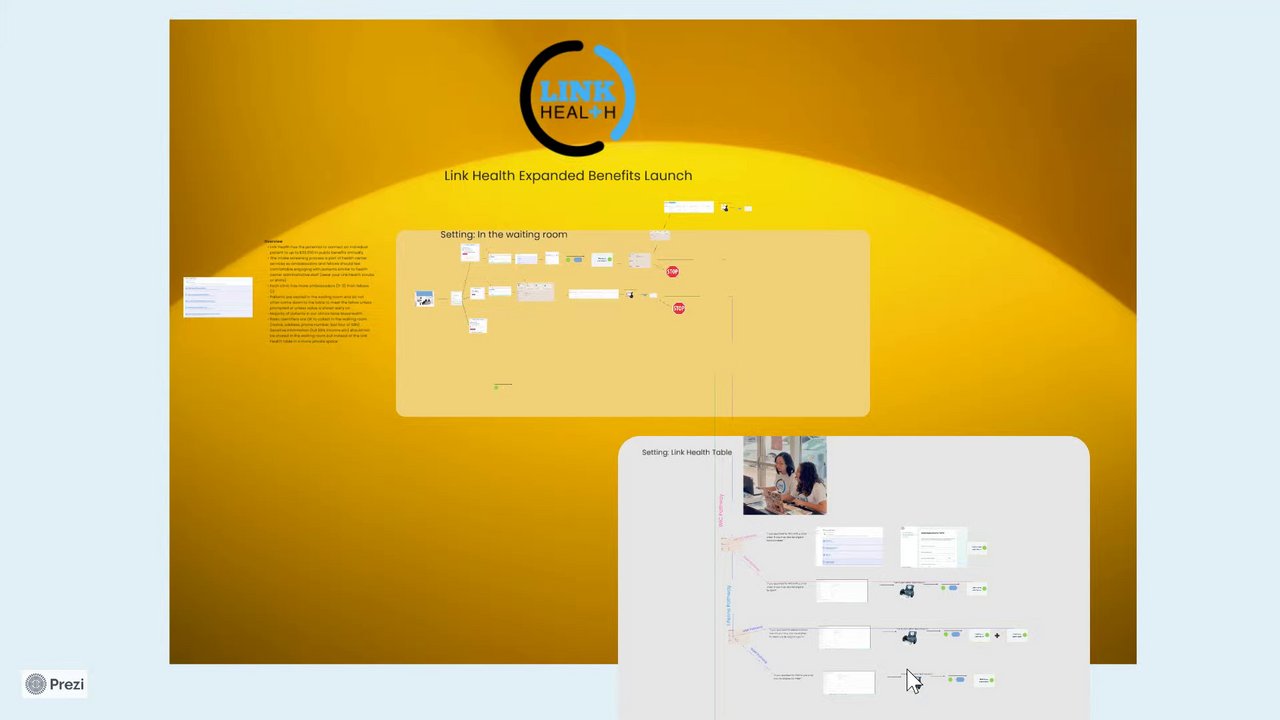Open the 'Setting: Link Health Table' topic
1280x720 pixels.
687,452
